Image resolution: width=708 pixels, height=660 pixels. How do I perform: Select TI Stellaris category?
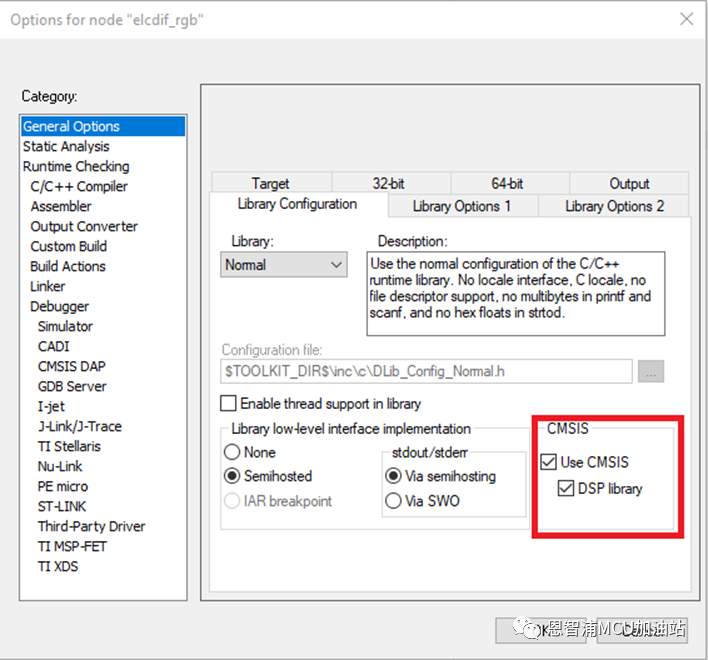click(x=69, y=446)
